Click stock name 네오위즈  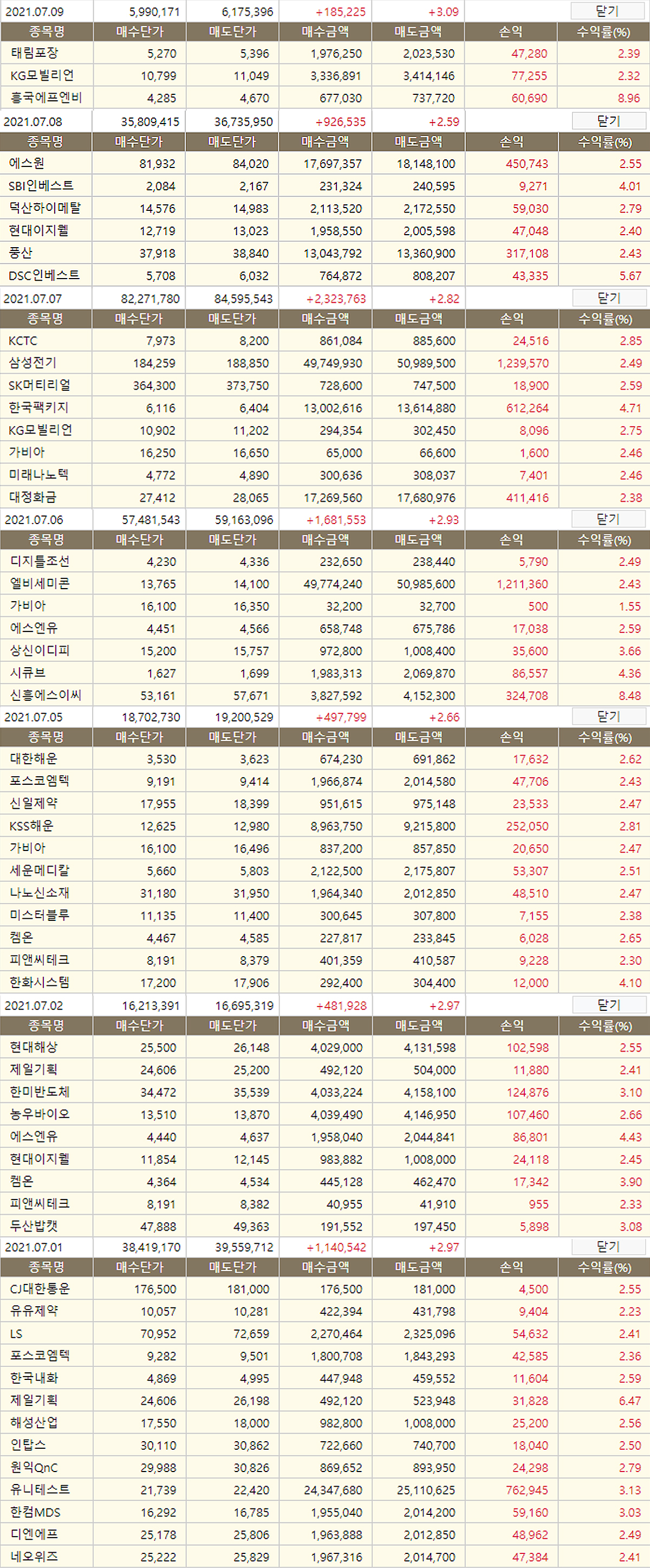(34, 1557)
